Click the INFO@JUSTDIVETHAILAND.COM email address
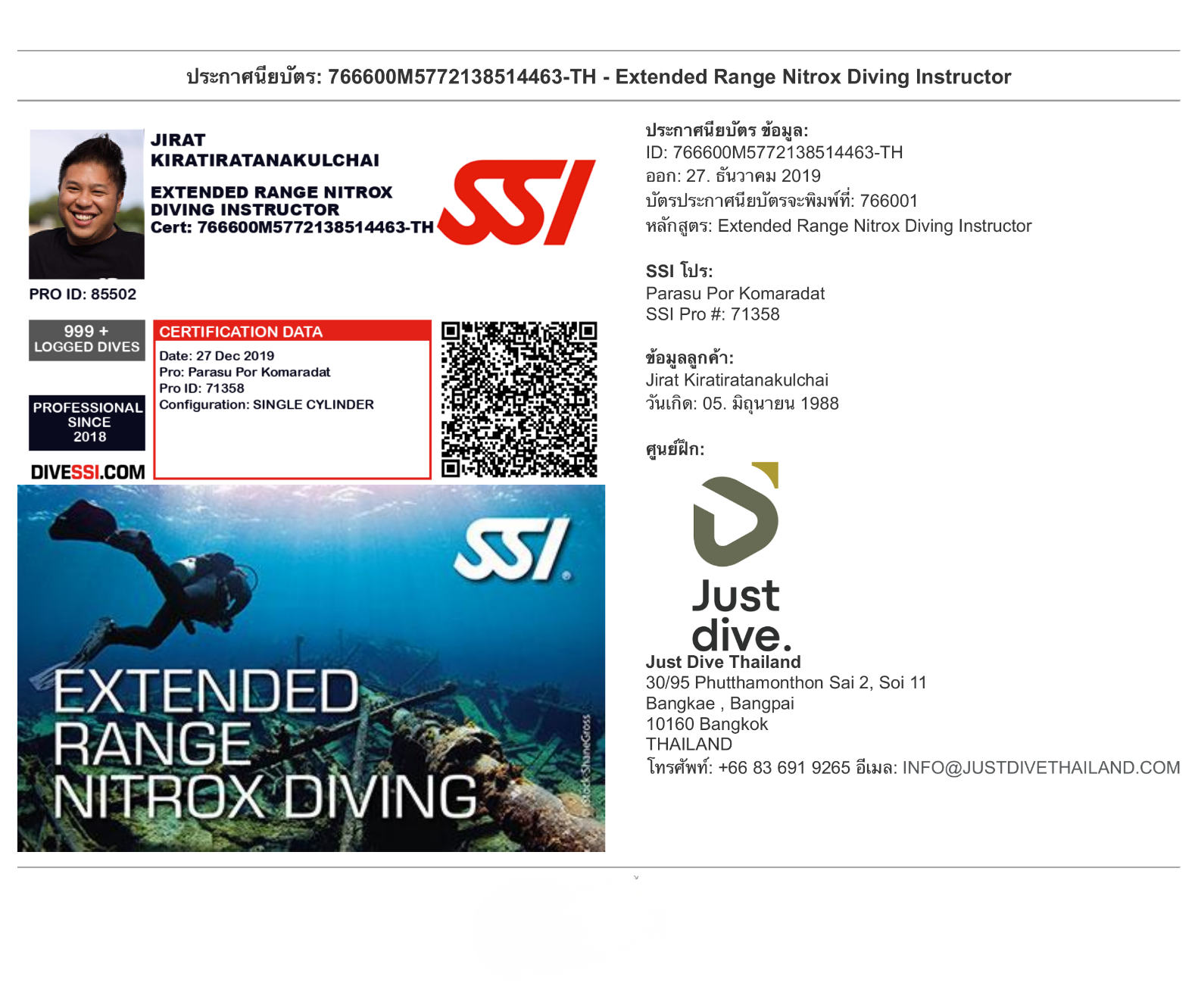 tap(1040, 768)
